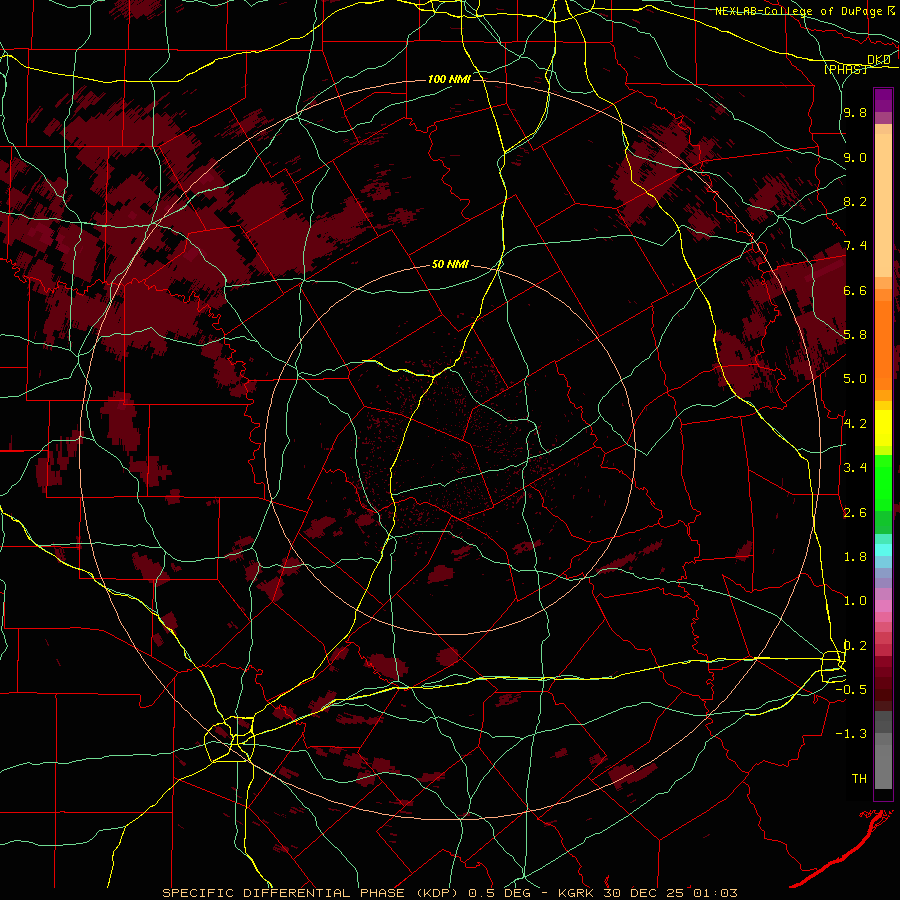The image size is (900, 900).
Task: Click the 2.6 value on color scale
Action: coord(855,512)
